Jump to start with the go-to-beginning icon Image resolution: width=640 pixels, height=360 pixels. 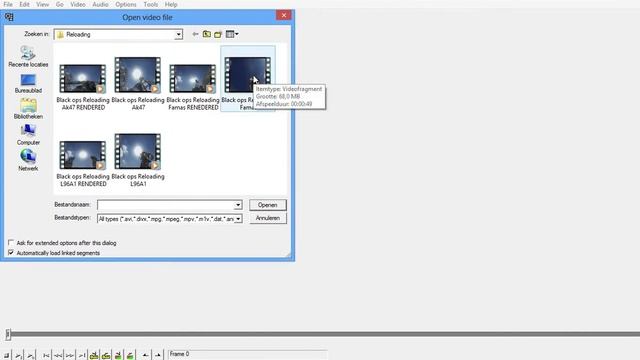click(46, 356)
